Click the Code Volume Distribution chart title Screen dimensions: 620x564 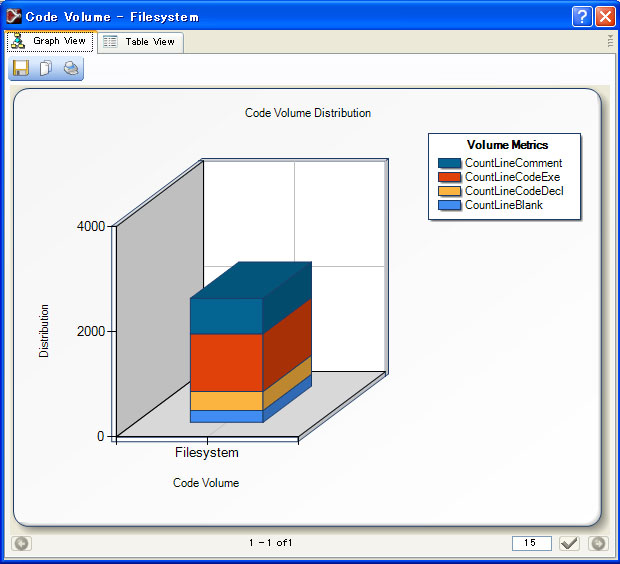click(x=308, y=113)
